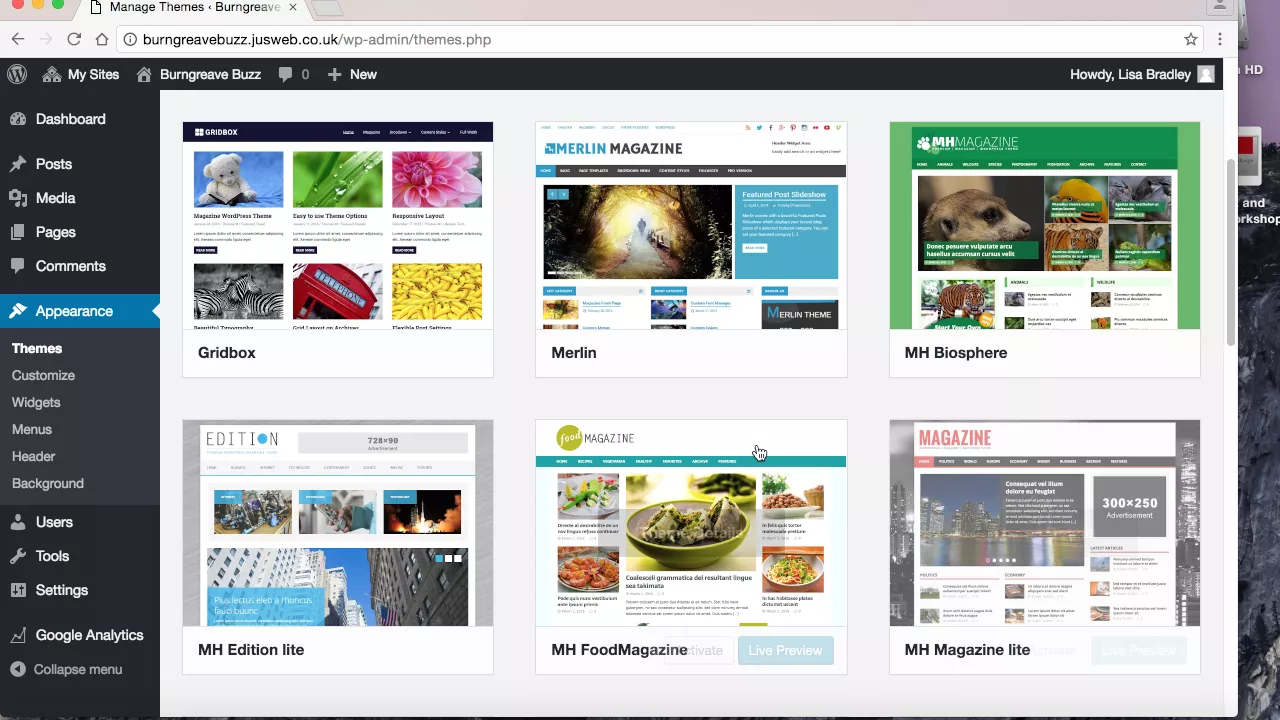Open Customize submenu link
The width and height of the screenshot is (1280, 720).
[43, 375]
